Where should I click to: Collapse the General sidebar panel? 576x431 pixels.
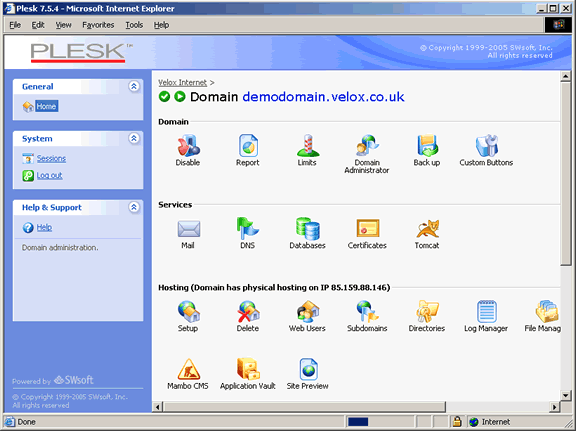[x=134, y=86]
